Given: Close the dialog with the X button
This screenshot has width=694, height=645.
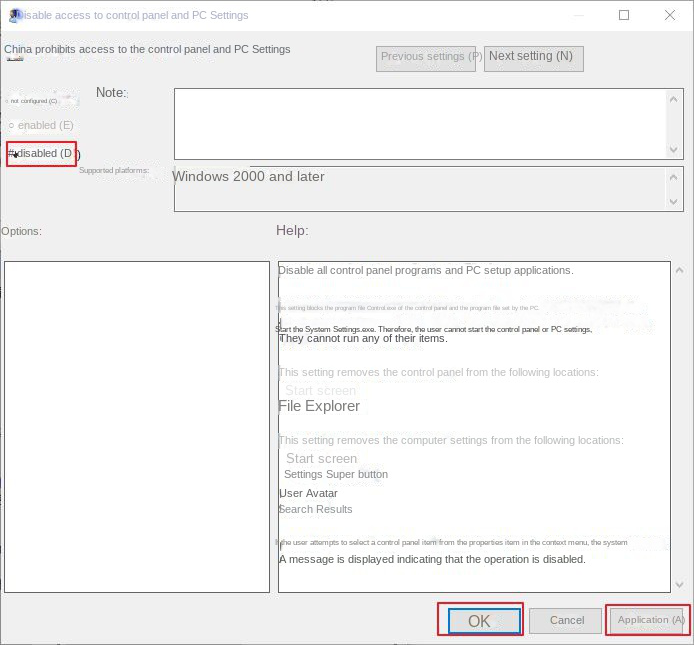Looking at the screenshot, I should pos(670,15).
